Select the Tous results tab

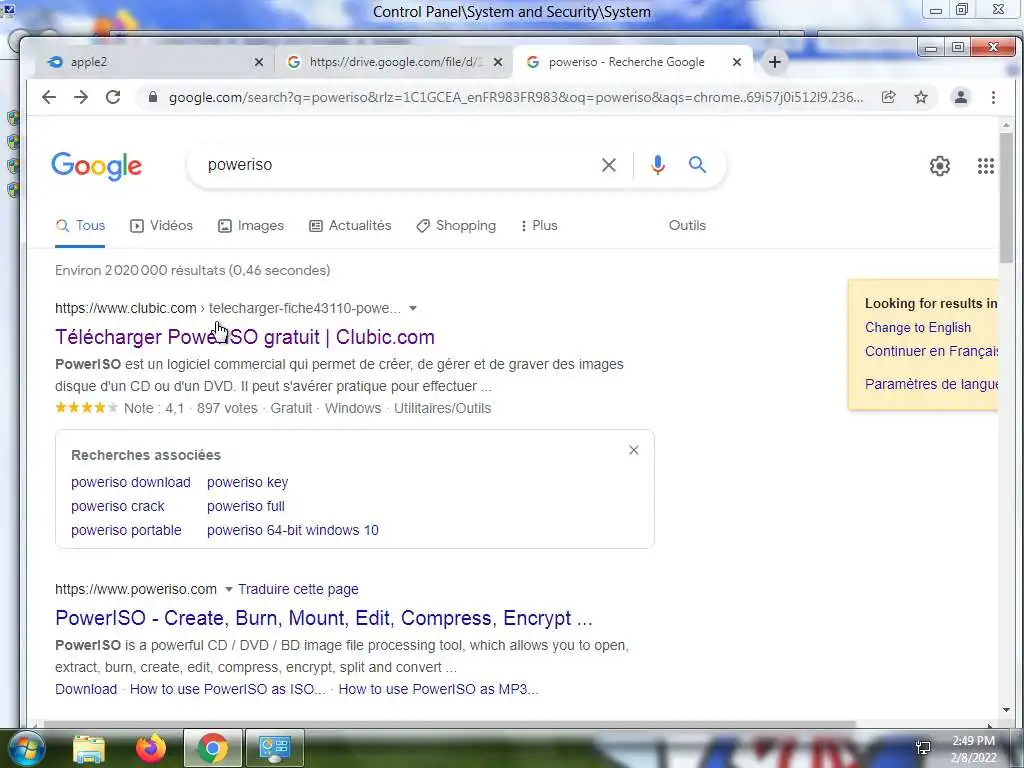tap(80, 225)
